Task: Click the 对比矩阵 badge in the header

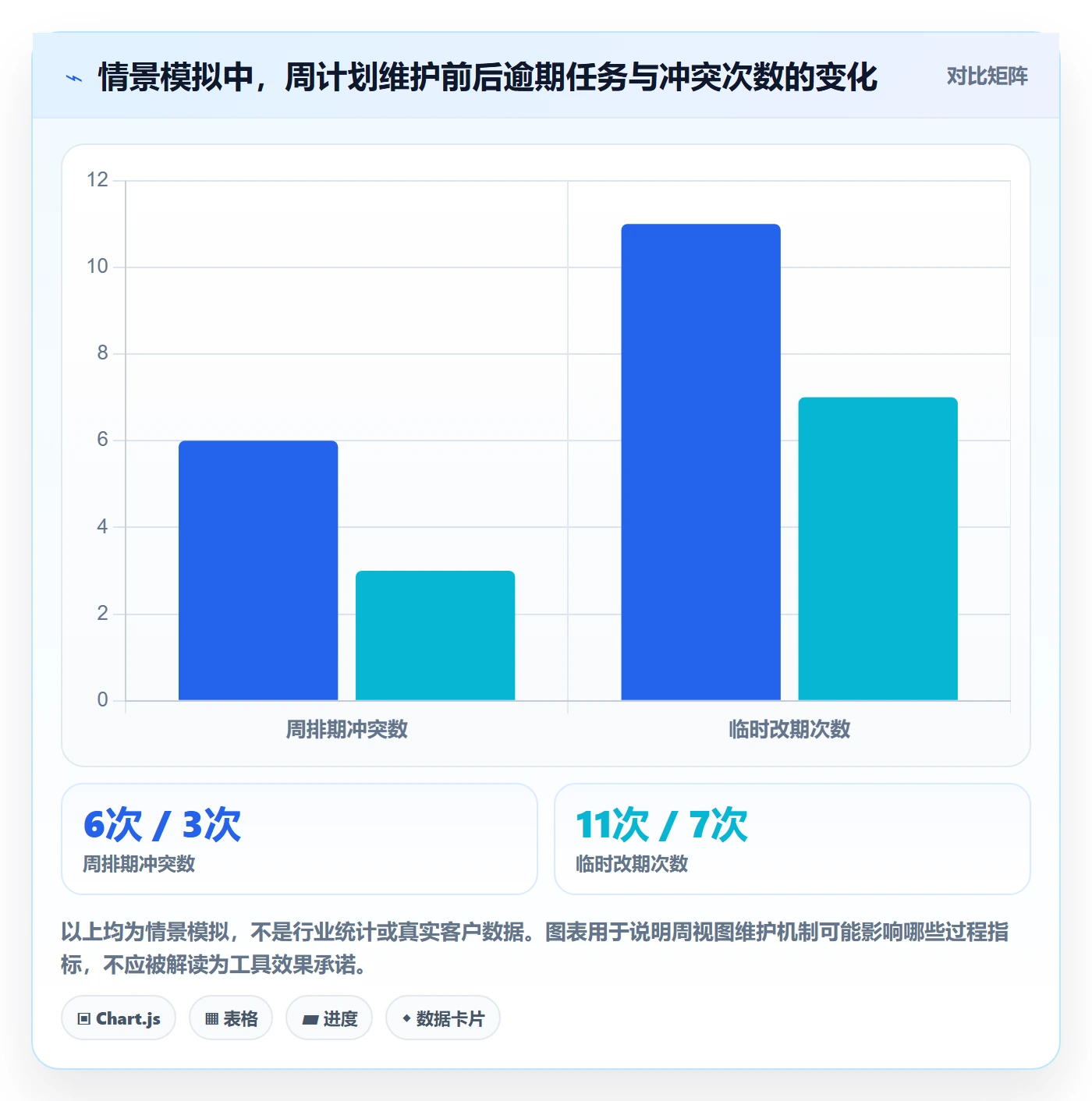Action: [987, 76]
